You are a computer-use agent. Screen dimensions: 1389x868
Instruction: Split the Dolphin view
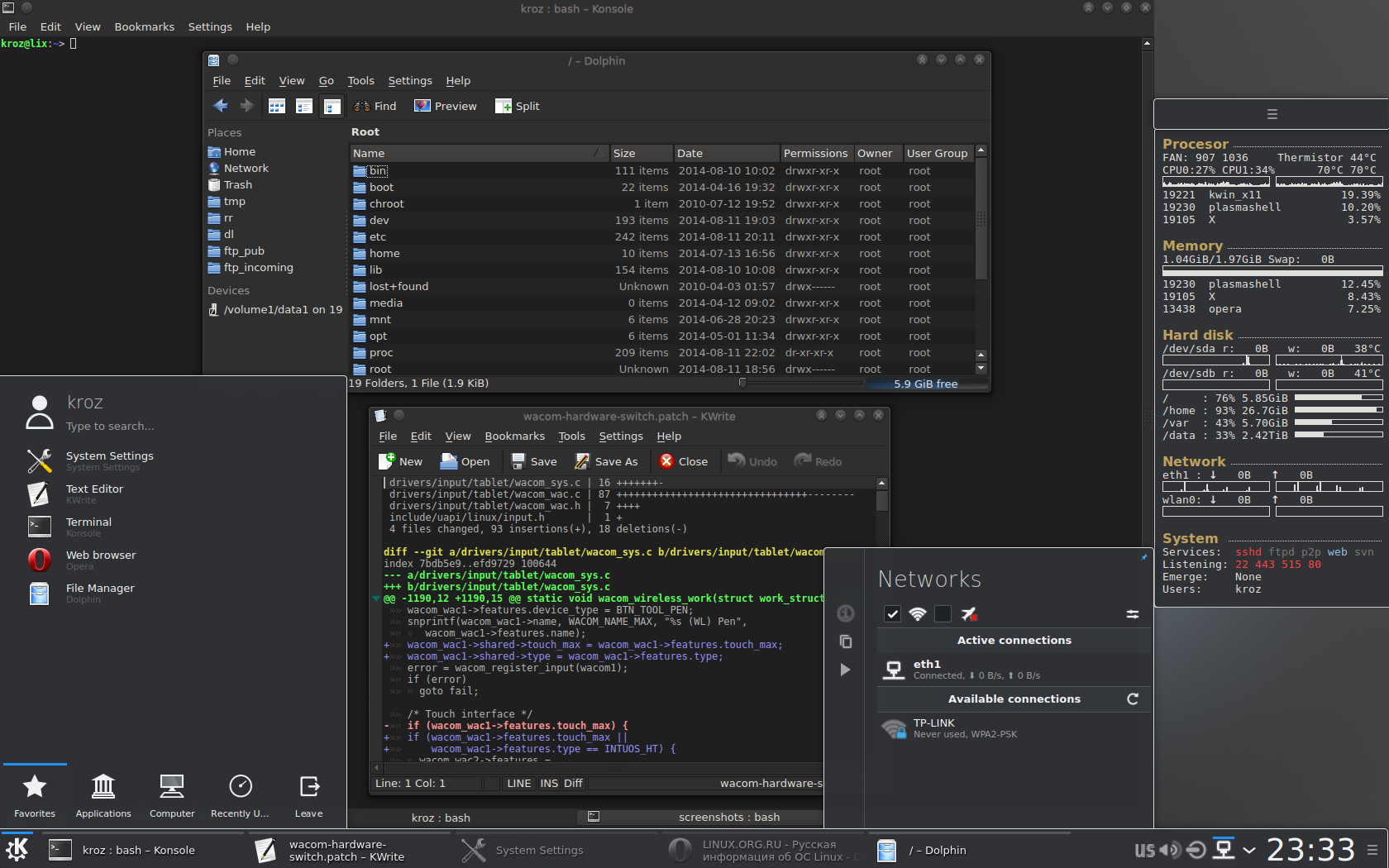pos(517,106)
